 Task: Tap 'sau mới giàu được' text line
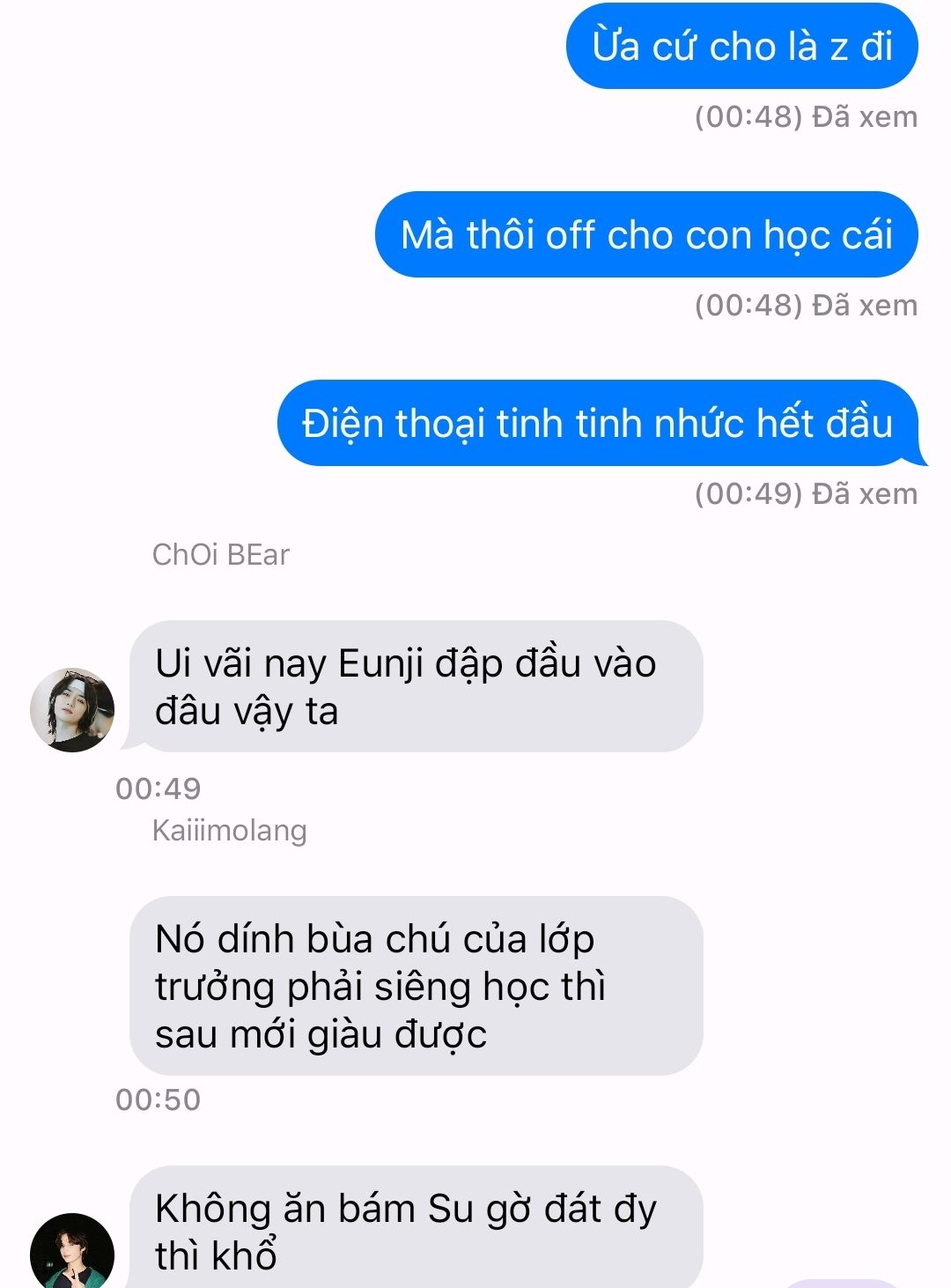click(x=321, y=1034)
